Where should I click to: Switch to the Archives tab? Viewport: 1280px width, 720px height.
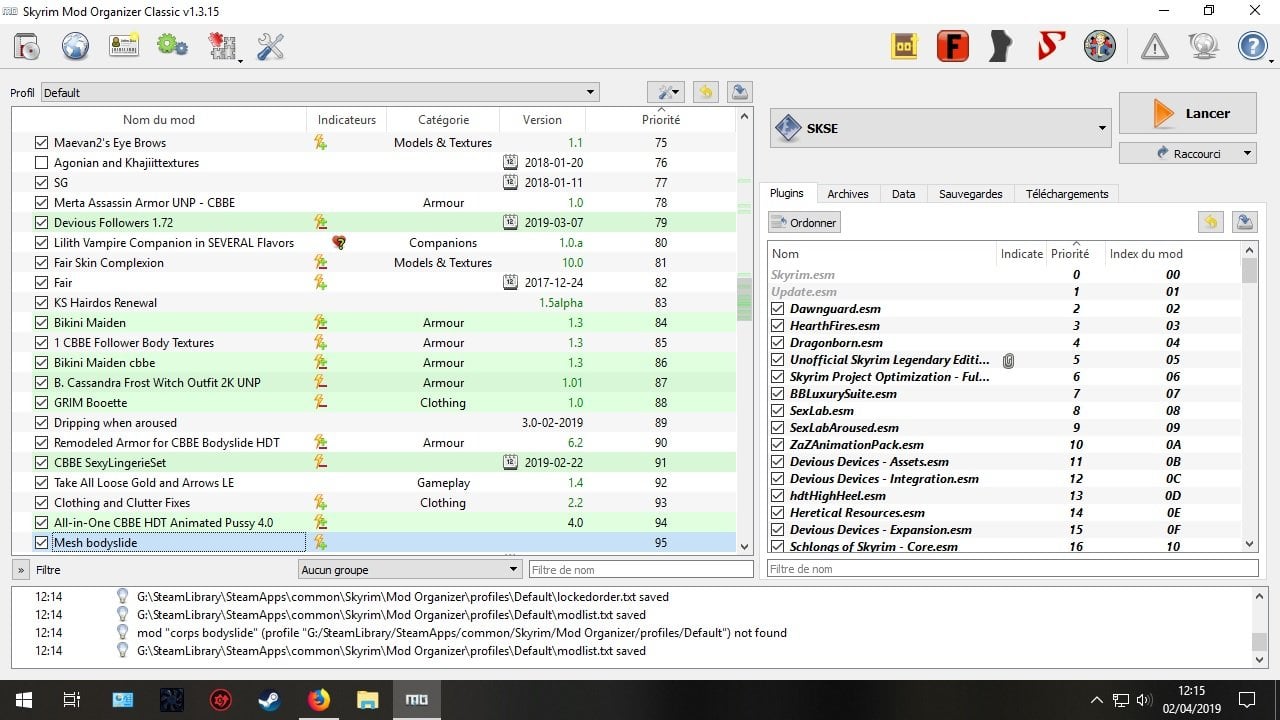(848, 194)
